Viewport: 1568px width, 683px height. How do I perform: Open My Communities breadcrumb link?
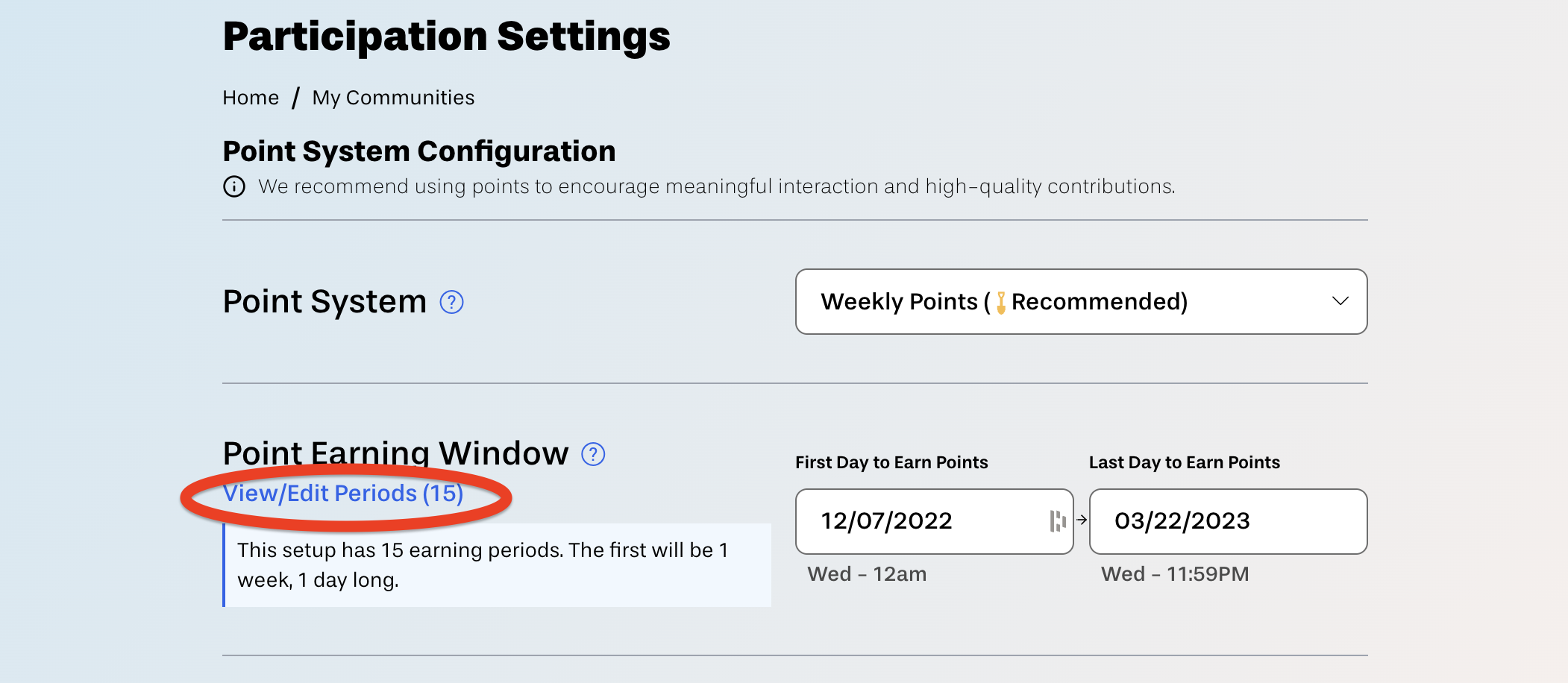pyautogui.click(x=393, y=98)
